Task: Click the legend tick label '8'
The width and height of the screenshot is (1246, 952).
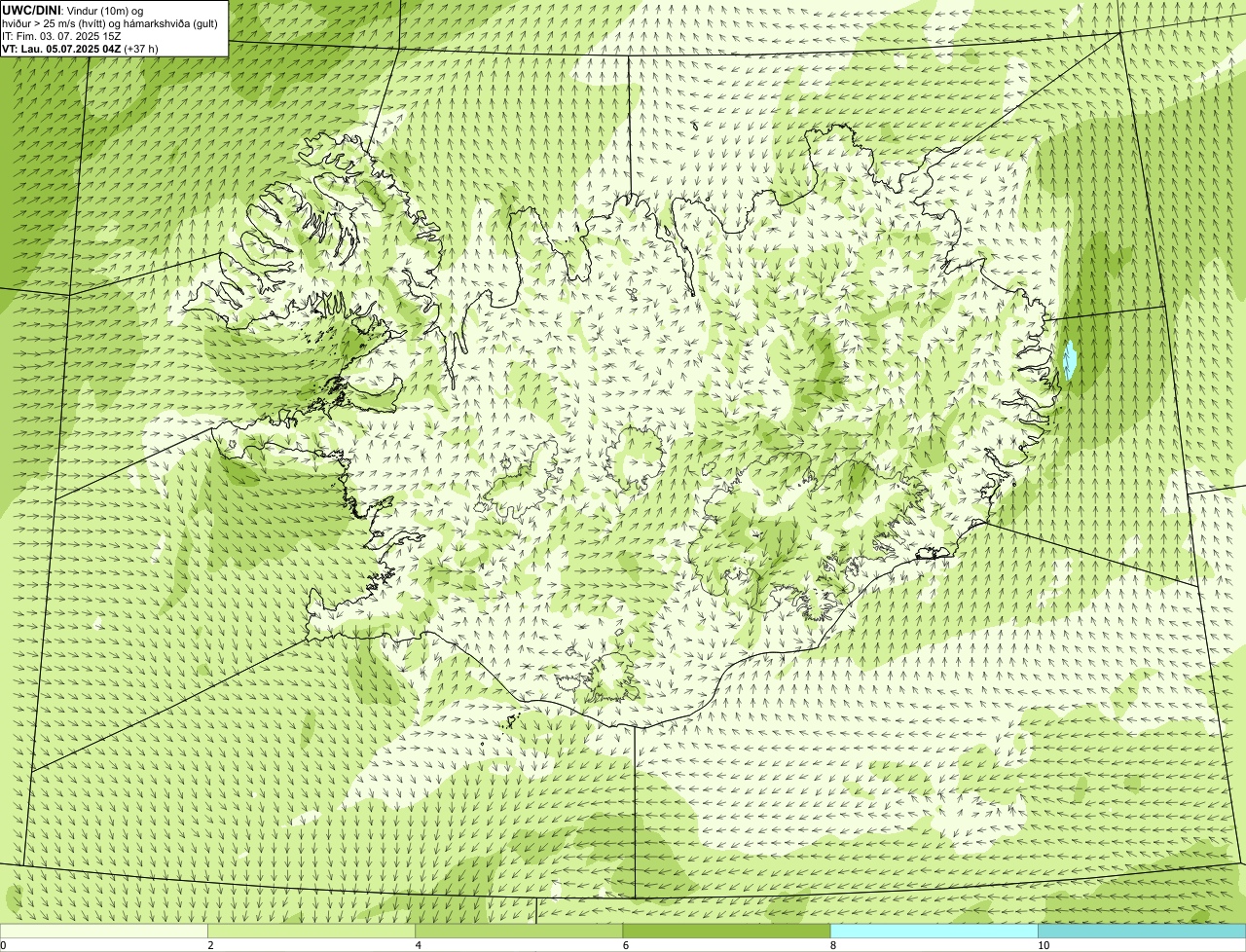Action: (x=832, y=945)
